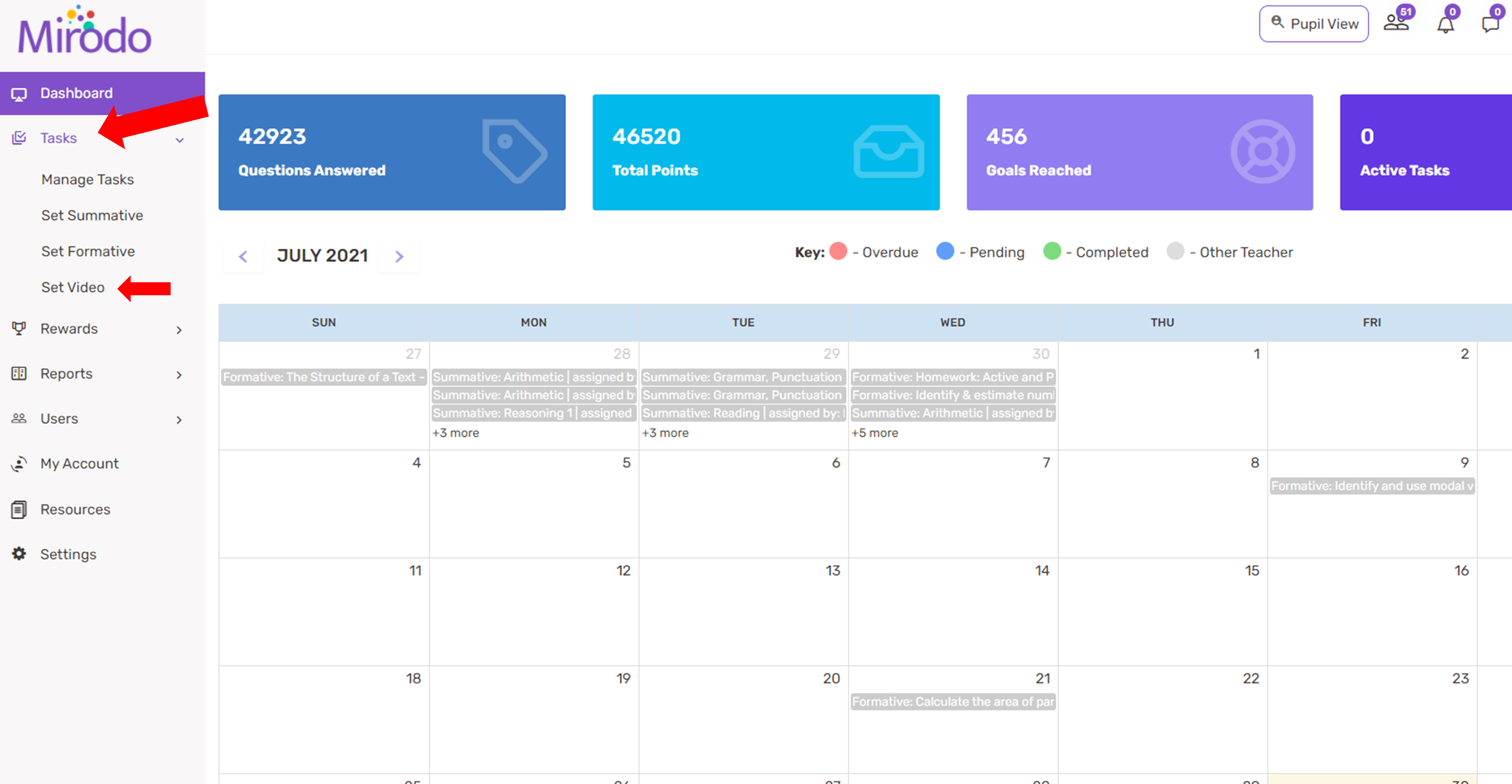
Task: Click the JULY 2021 month title
Action: 322,256
